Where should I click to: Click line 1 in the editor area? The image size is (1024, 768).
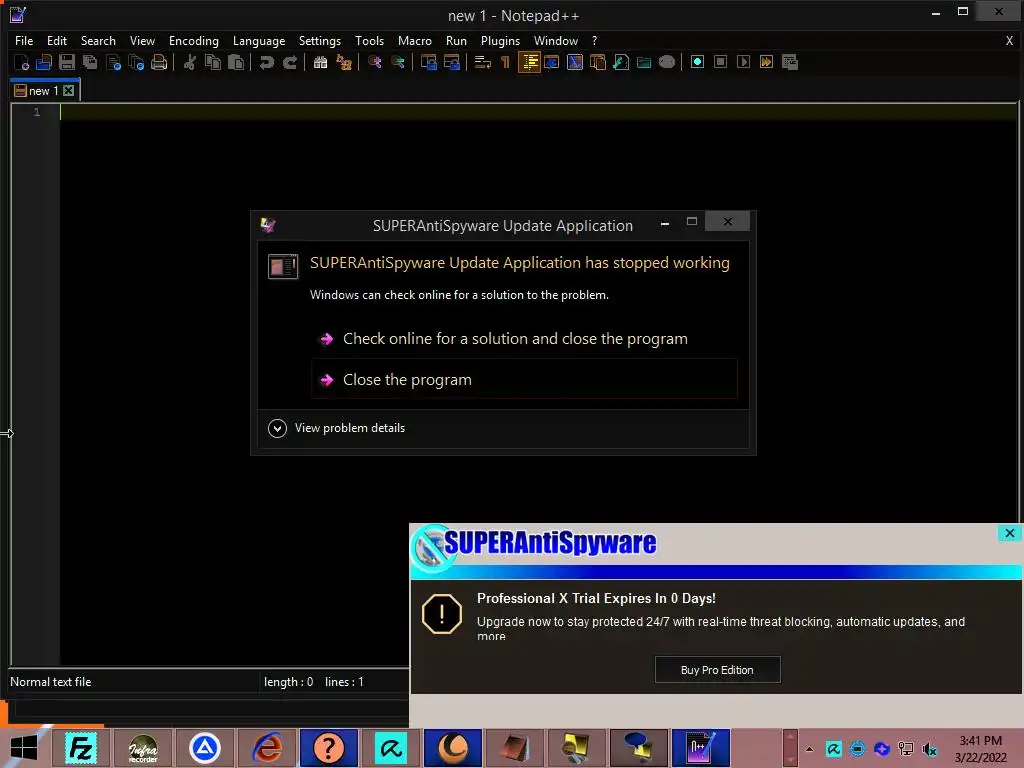538,112
